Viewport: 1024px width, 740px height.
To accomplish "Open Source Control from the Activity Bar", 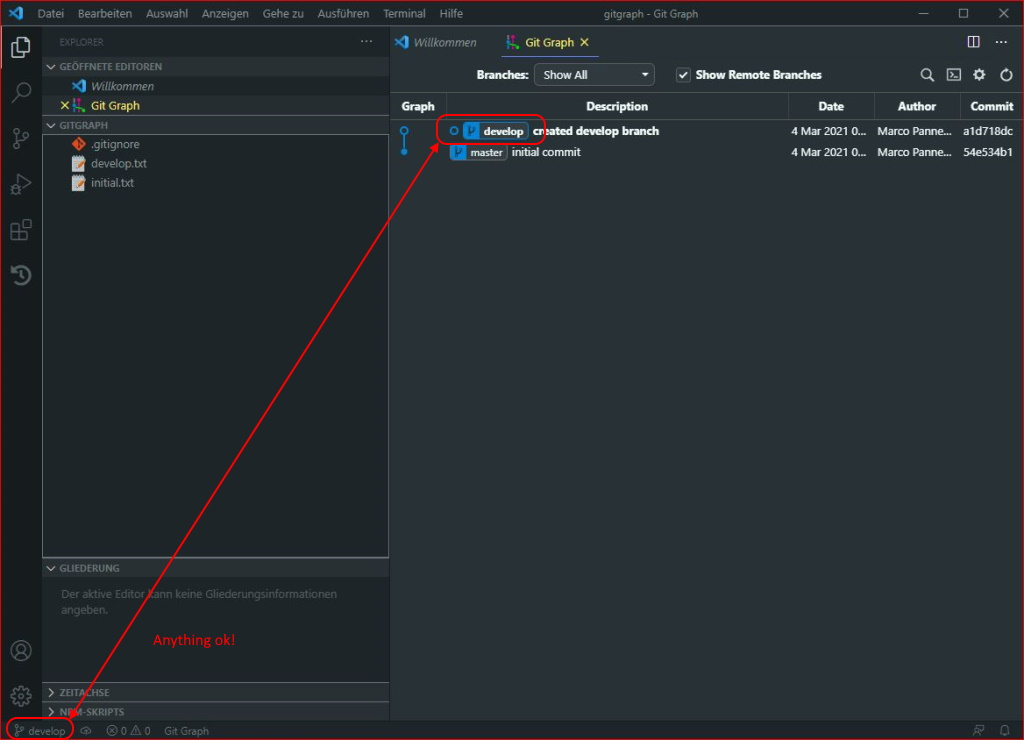I will tap(21, 138).
